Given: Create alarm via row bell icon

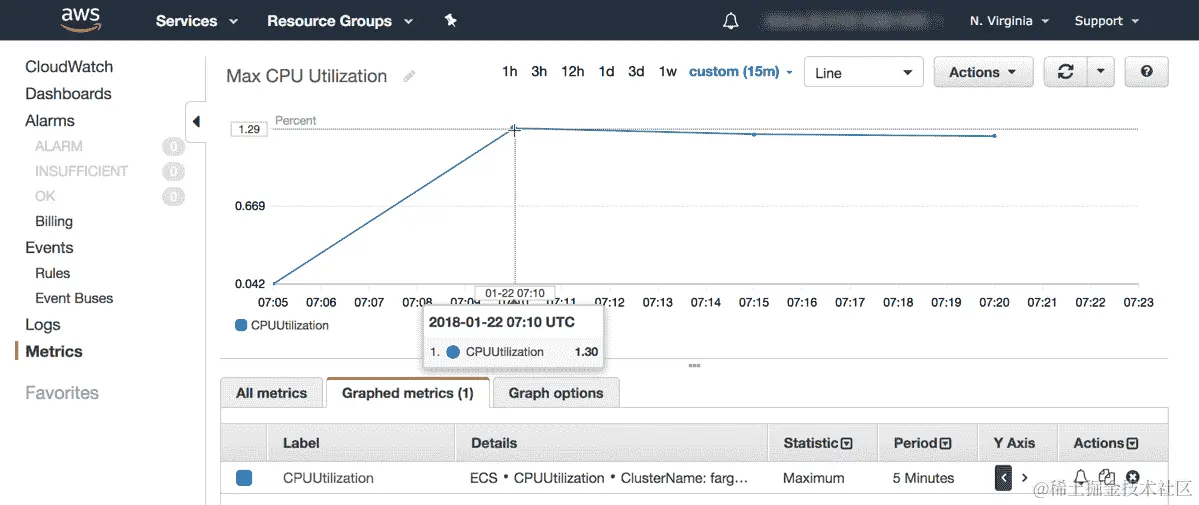Looking at the screenshot, I should pos(1080,477).
